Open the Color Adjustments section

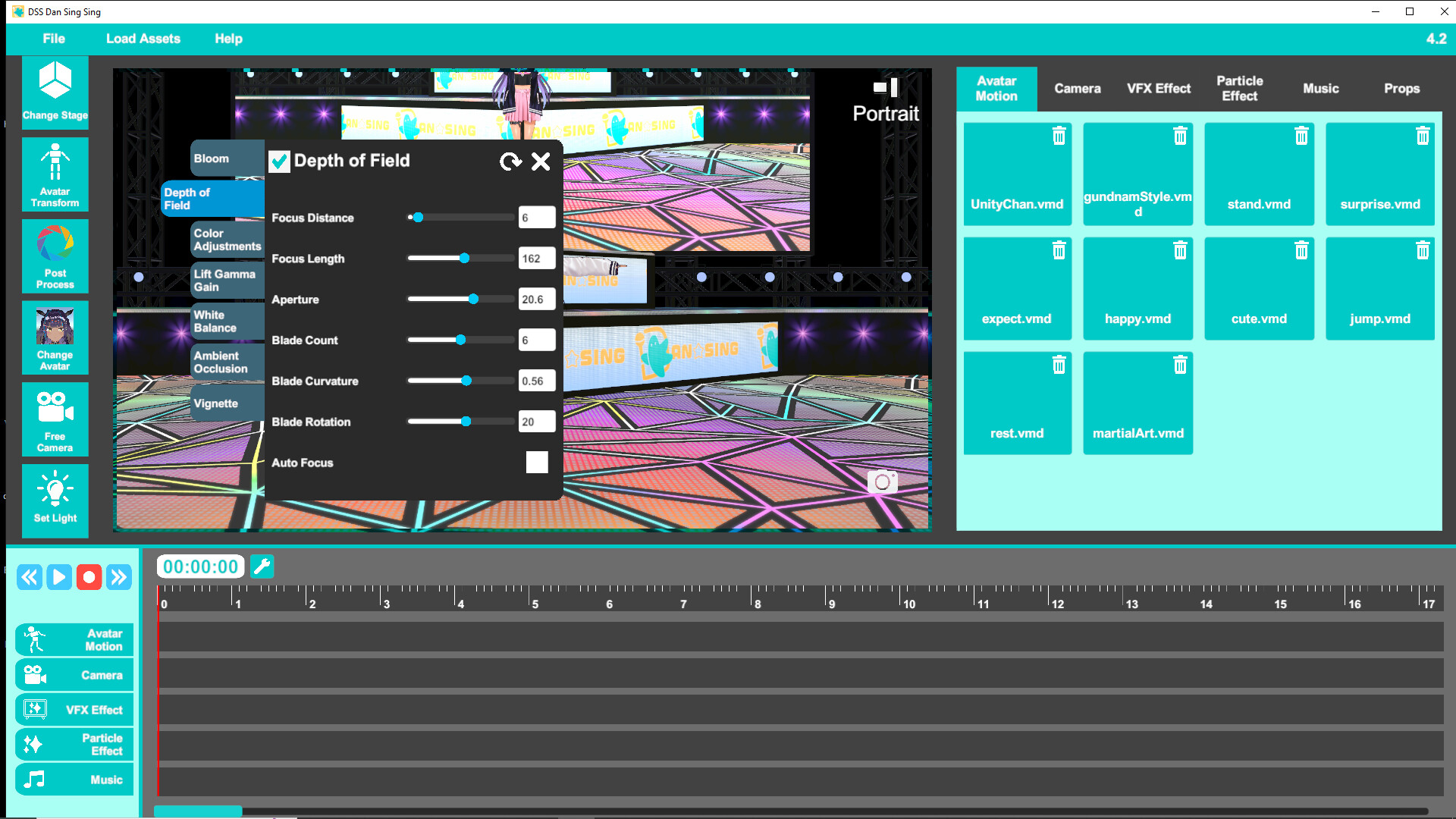coord(227,239)
